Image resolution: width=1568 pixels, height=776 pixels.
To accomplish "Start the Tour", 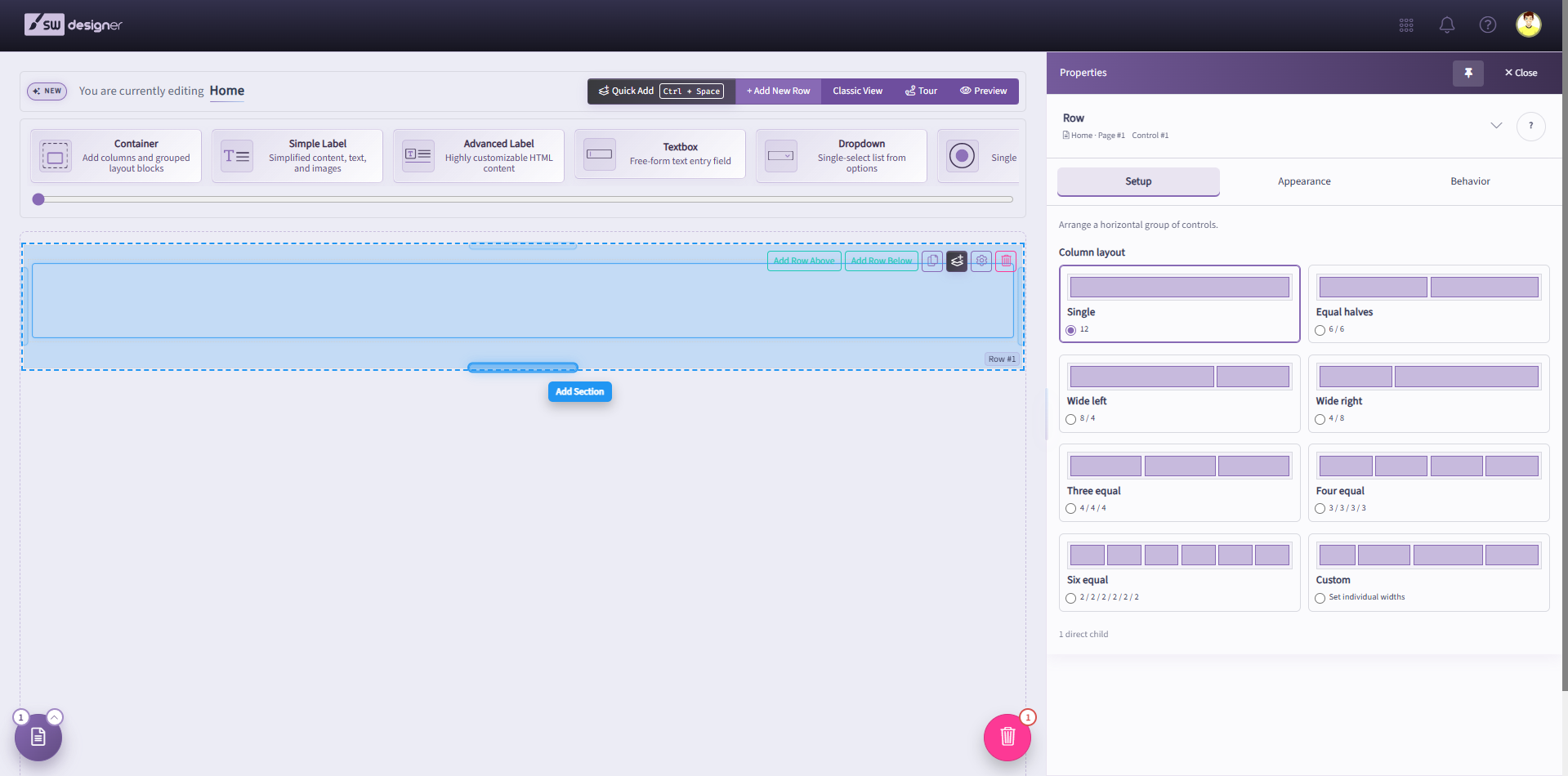I will (921, 91).
